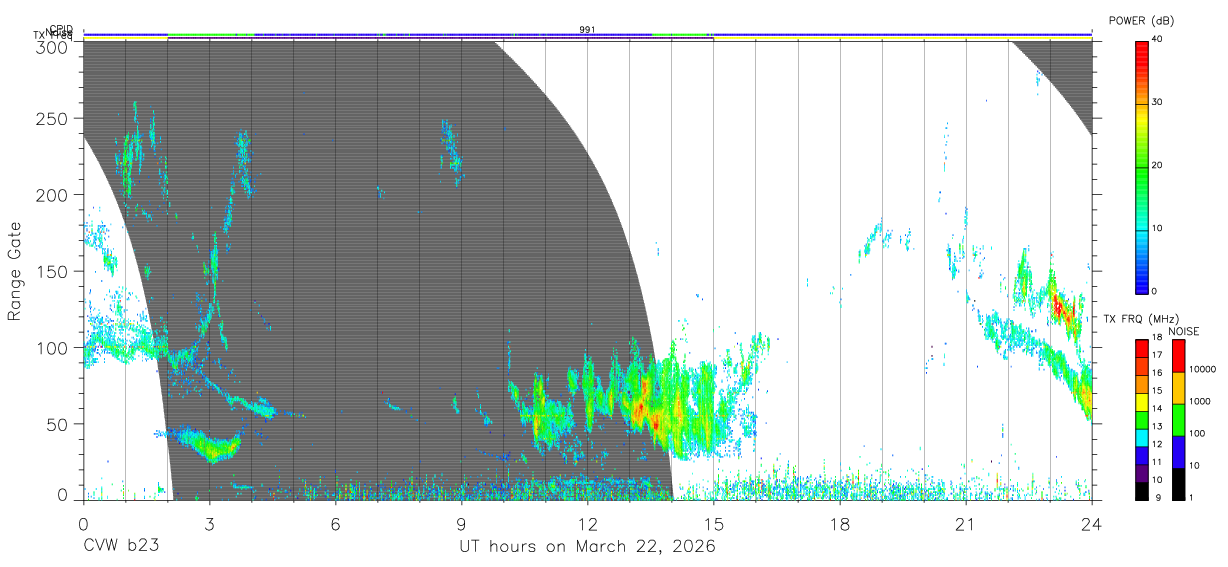The image size is (1228, 567).
Task: Click the POWER (dB) color scale bar
Action: tap(1141, 166)
